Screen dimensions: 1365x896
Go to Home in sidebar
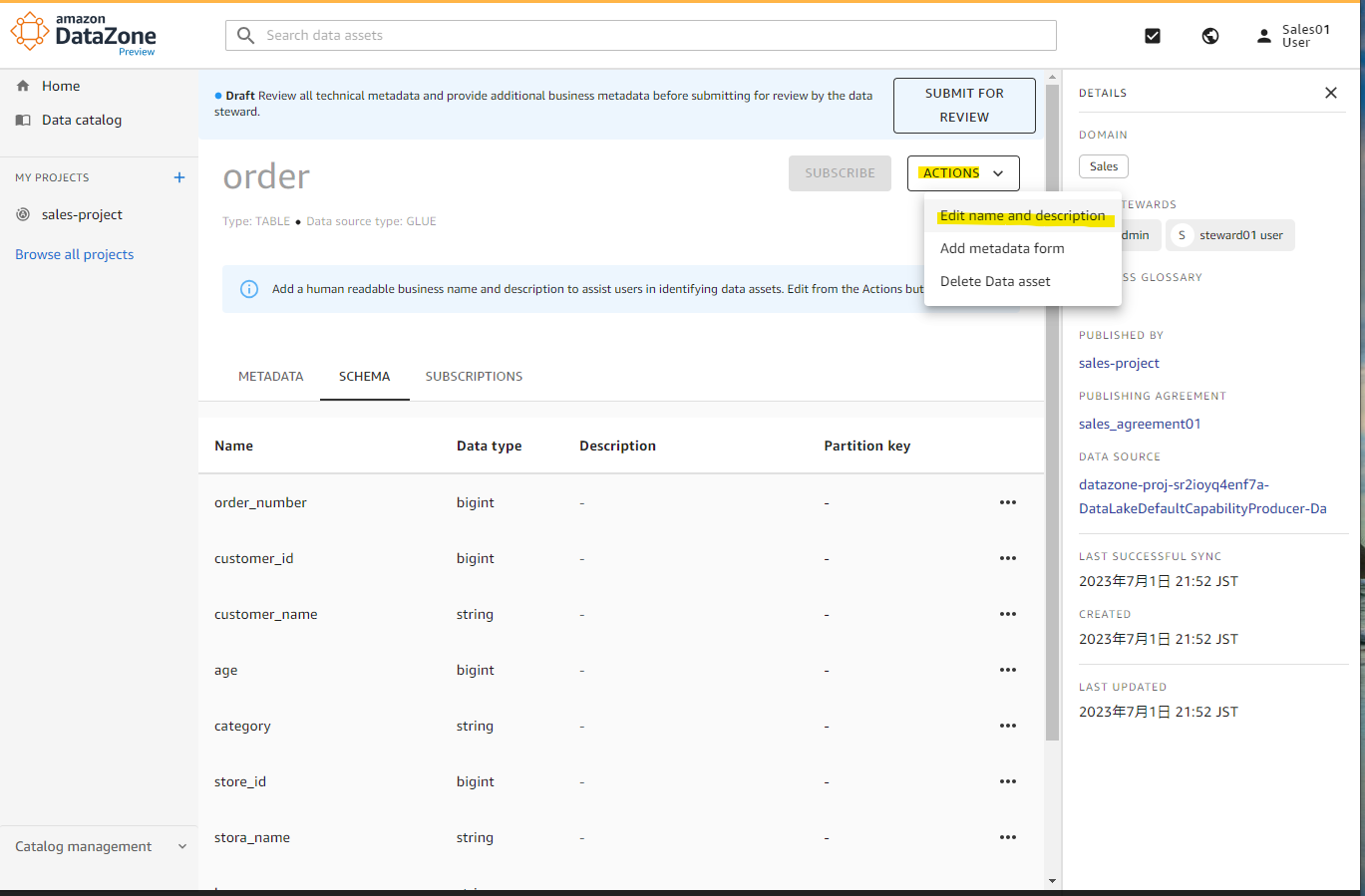(61, 86)
